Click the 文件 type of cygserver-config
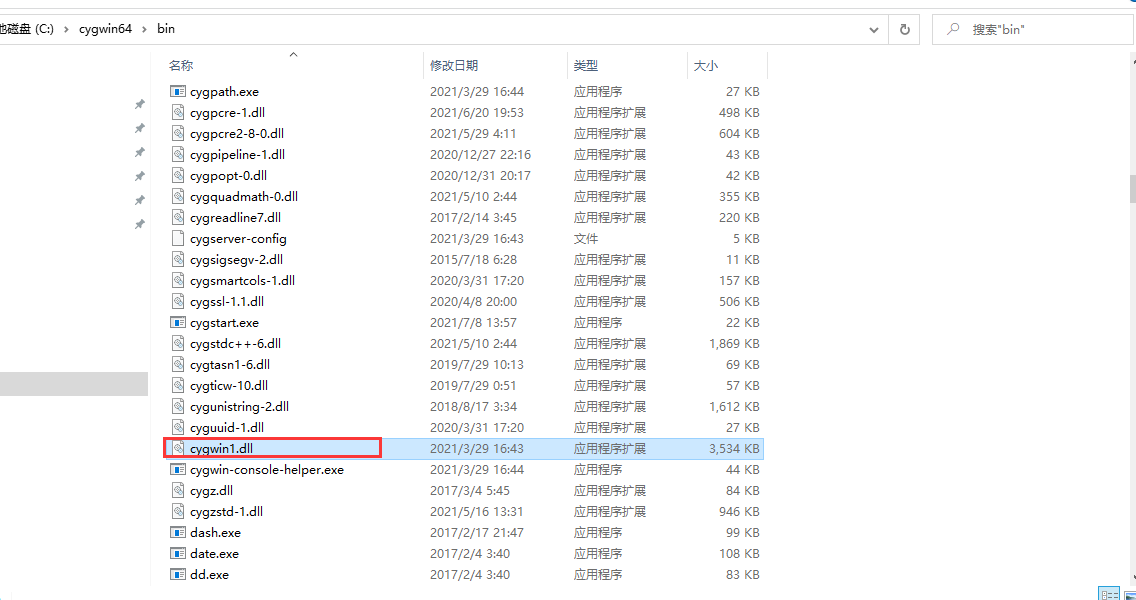The height and width of the screenshot is (600, 1136). click(586, 239)
